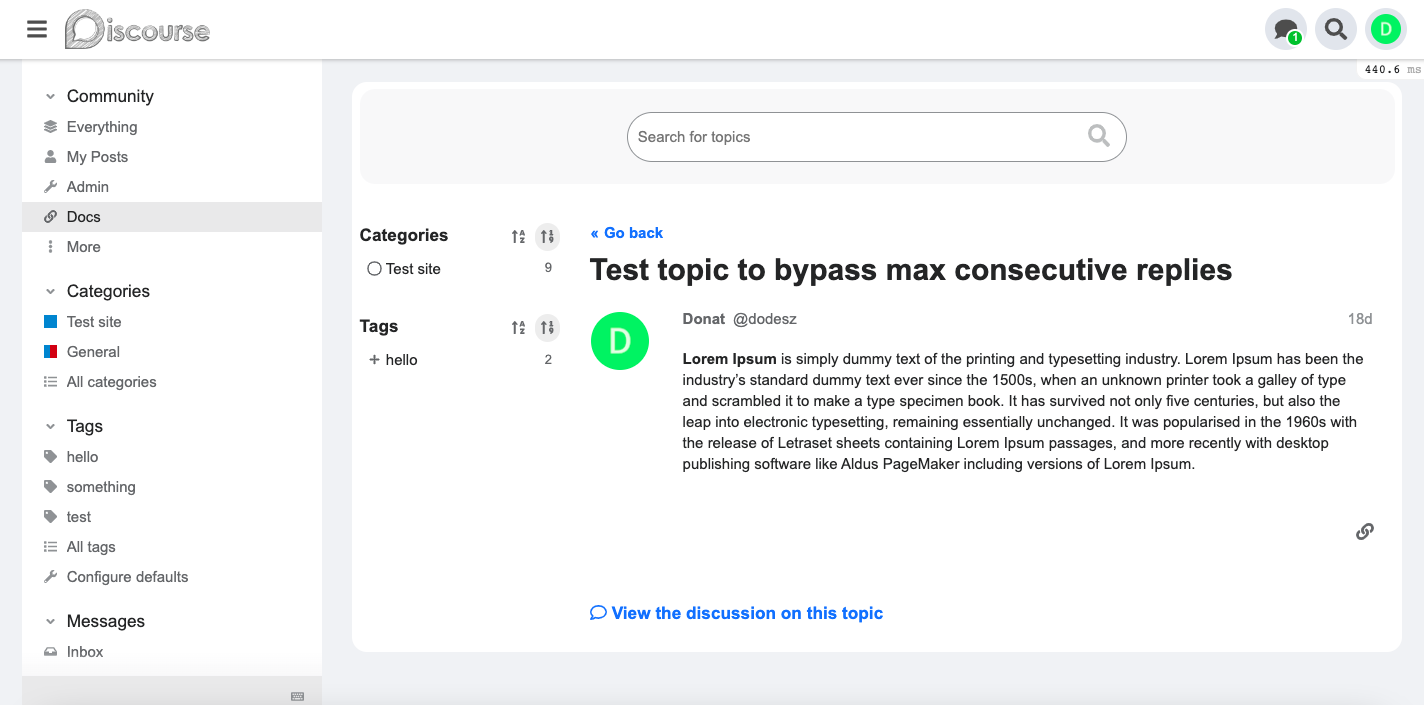Click the keyboard shortcuts icon

(x=297, y=696)
